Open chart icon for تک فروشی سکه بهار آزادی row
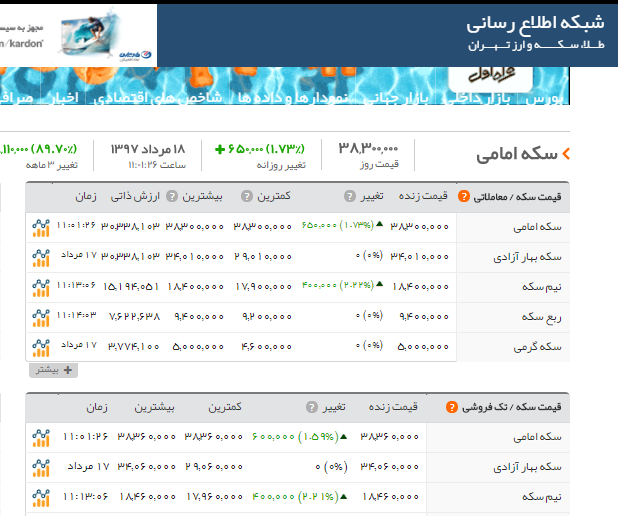Image resolution: width=618 pixels, height=516 pixels. point(41,468)
